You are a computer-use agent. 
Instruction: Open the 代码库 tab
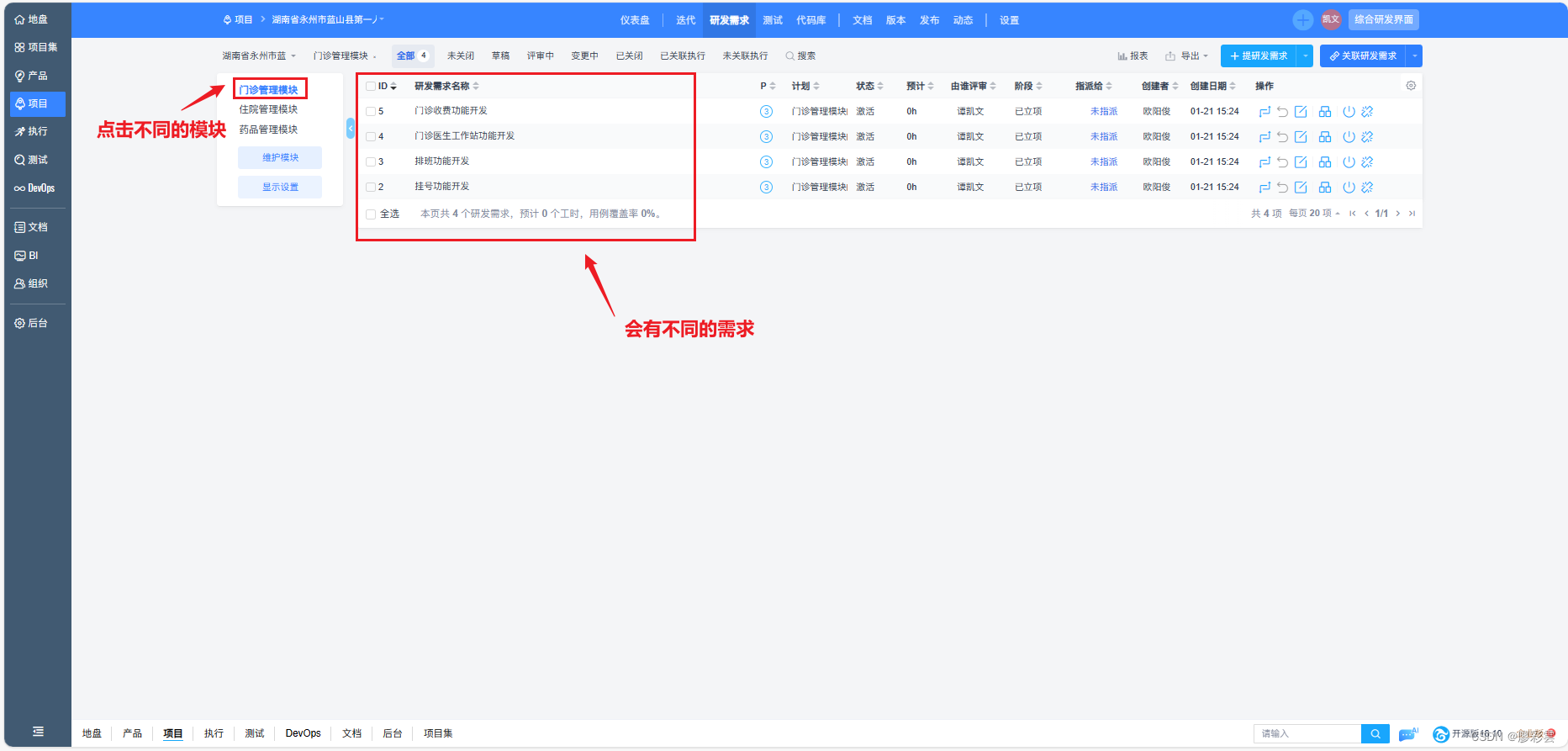coord(811,20)
